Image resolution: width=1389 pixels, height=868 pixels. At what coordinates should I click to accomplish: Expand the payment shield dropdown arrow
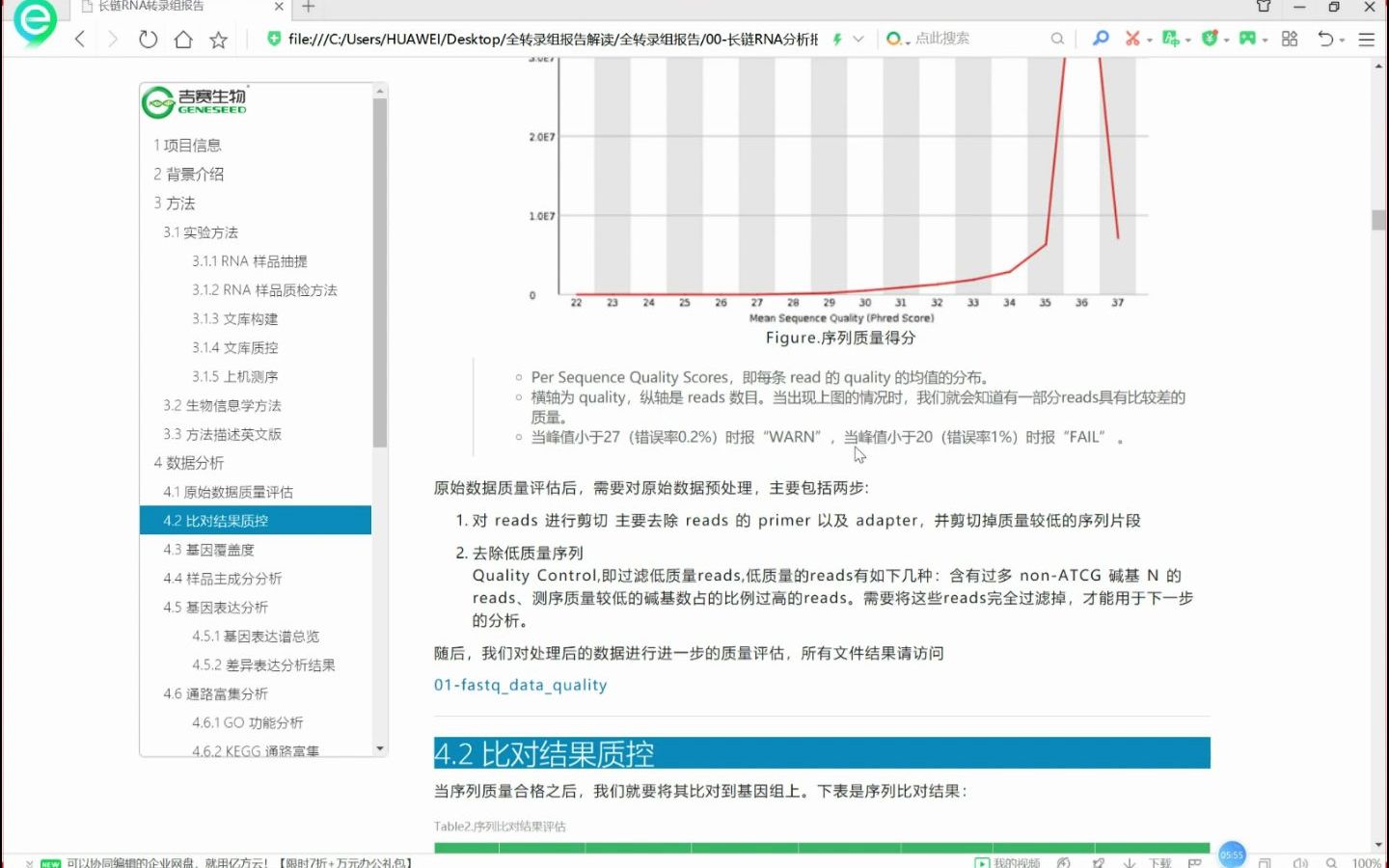[x=1227, y=41]
